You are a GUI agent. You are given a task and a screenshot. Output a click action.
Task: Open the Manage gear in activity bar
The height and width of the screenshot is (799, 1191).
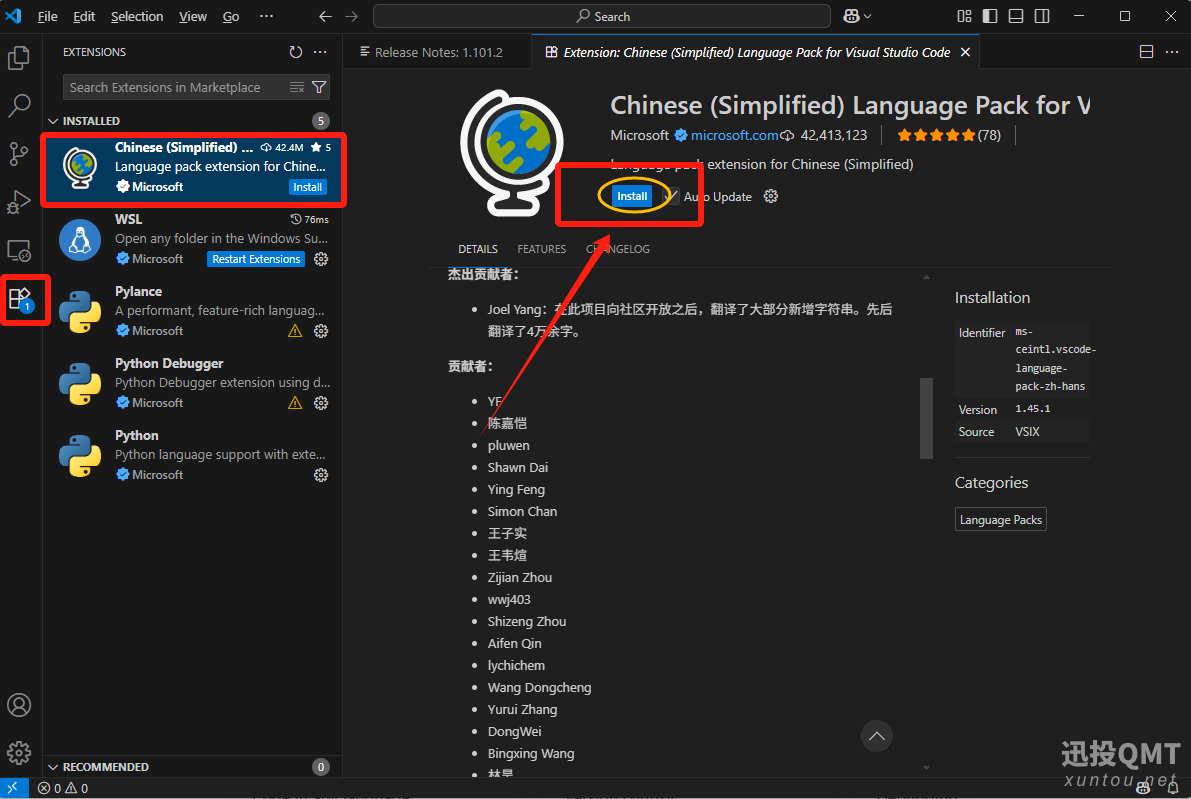coord(19,753)
